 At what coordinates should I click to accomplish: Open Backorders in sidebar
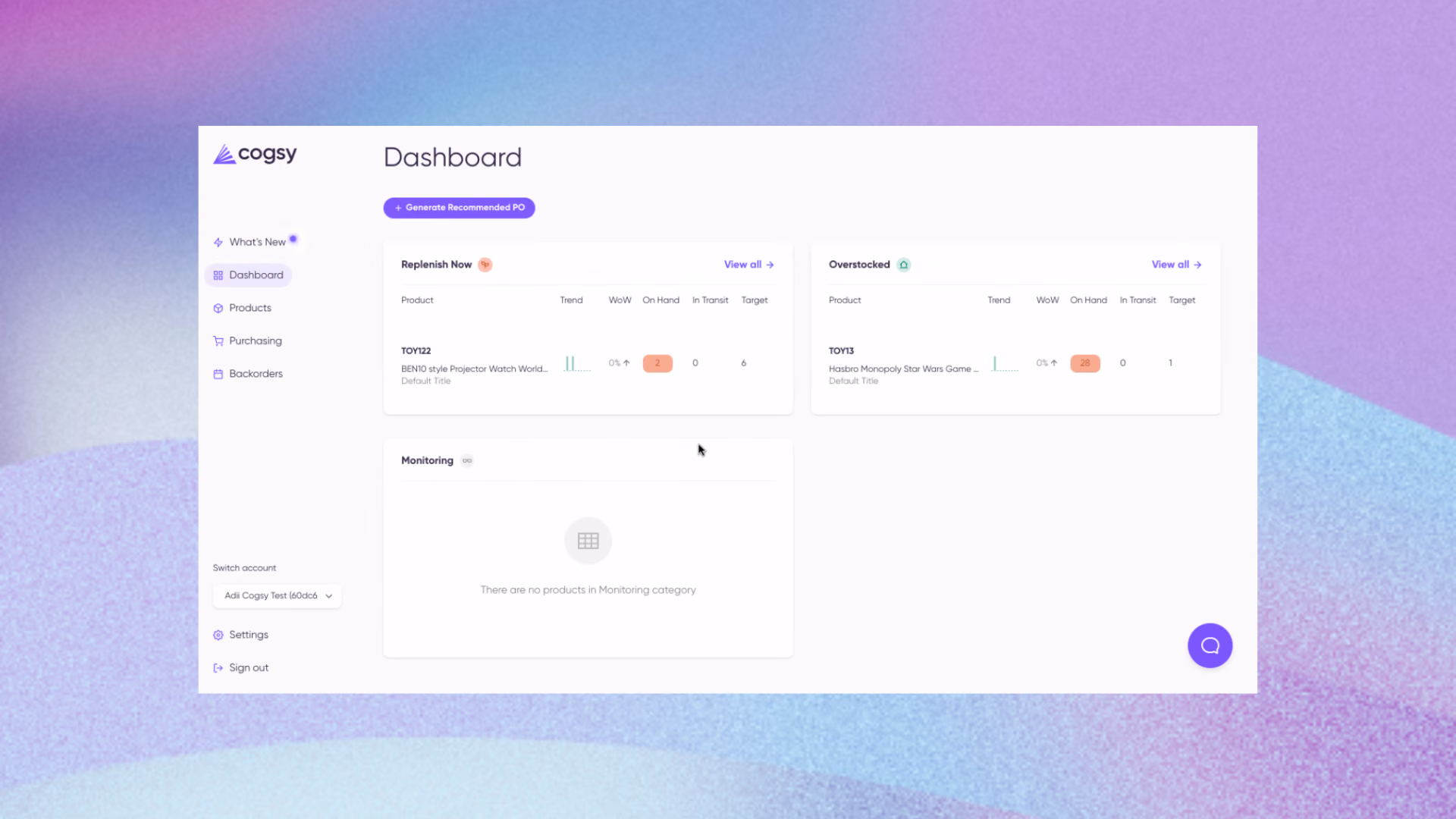point(248,374)
